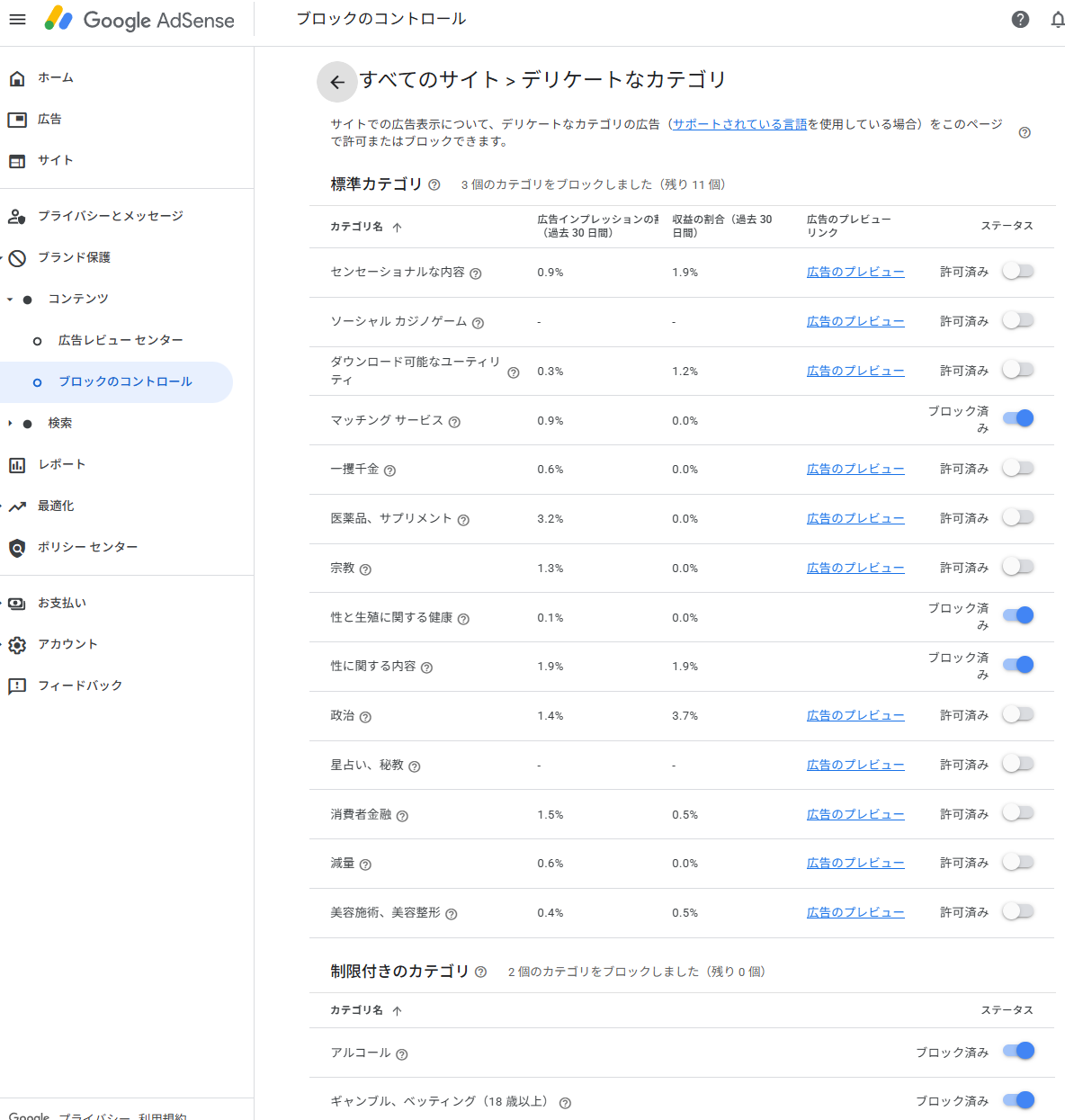Open ポリシー センター in sidebar
The image size is (1065, 1120).
(87, 547)
